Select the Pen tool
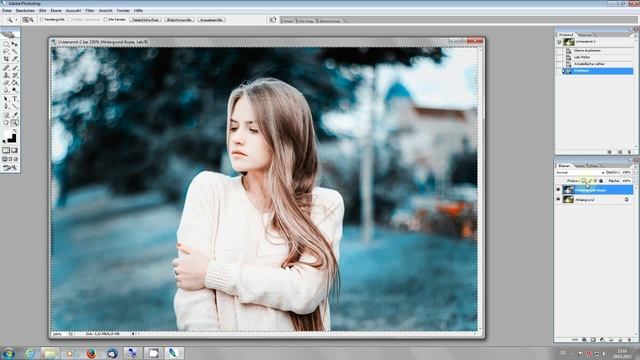 tap(6, 107)
